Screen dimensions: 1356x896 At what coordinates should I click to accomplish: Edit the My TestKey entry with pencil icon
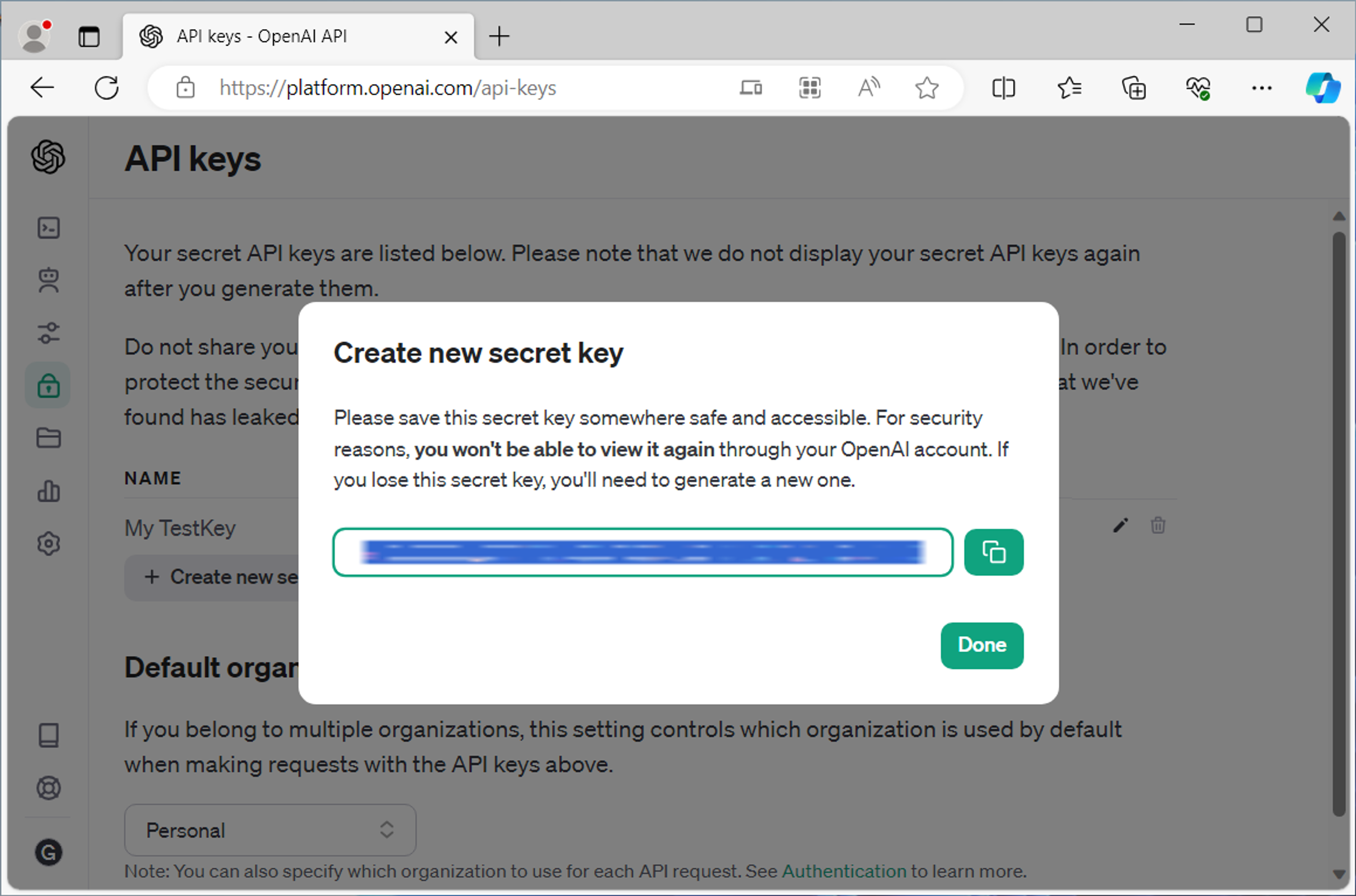1120,525
